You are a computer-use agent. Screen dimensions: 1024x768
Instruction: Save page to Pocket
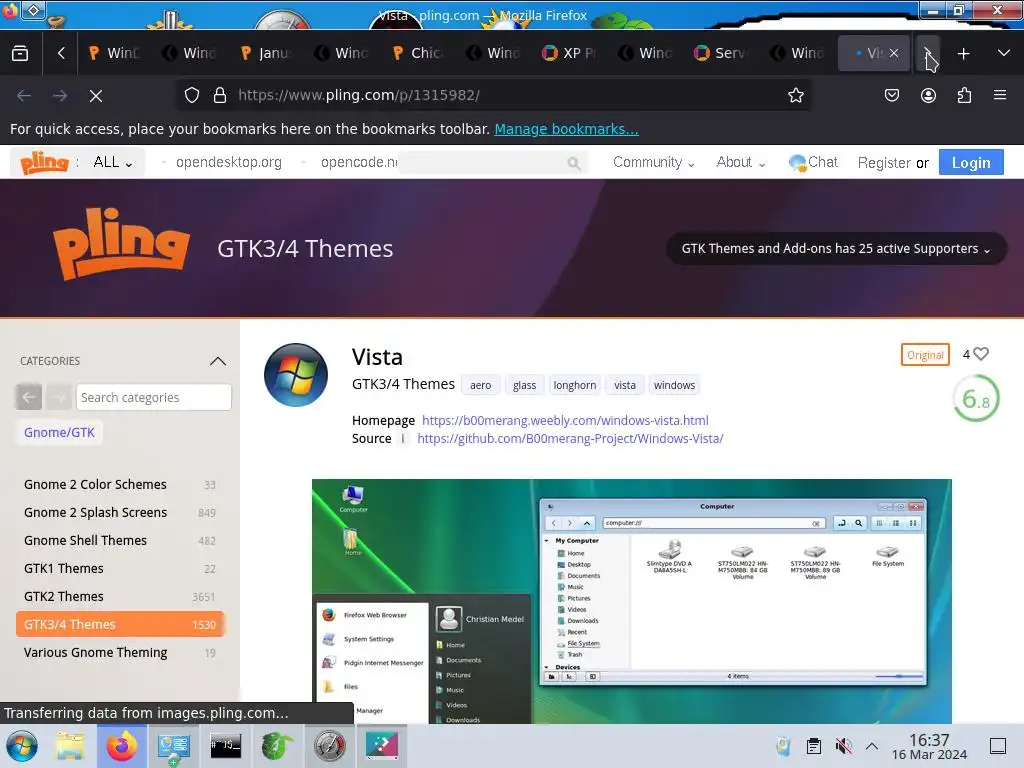[891, 95]
